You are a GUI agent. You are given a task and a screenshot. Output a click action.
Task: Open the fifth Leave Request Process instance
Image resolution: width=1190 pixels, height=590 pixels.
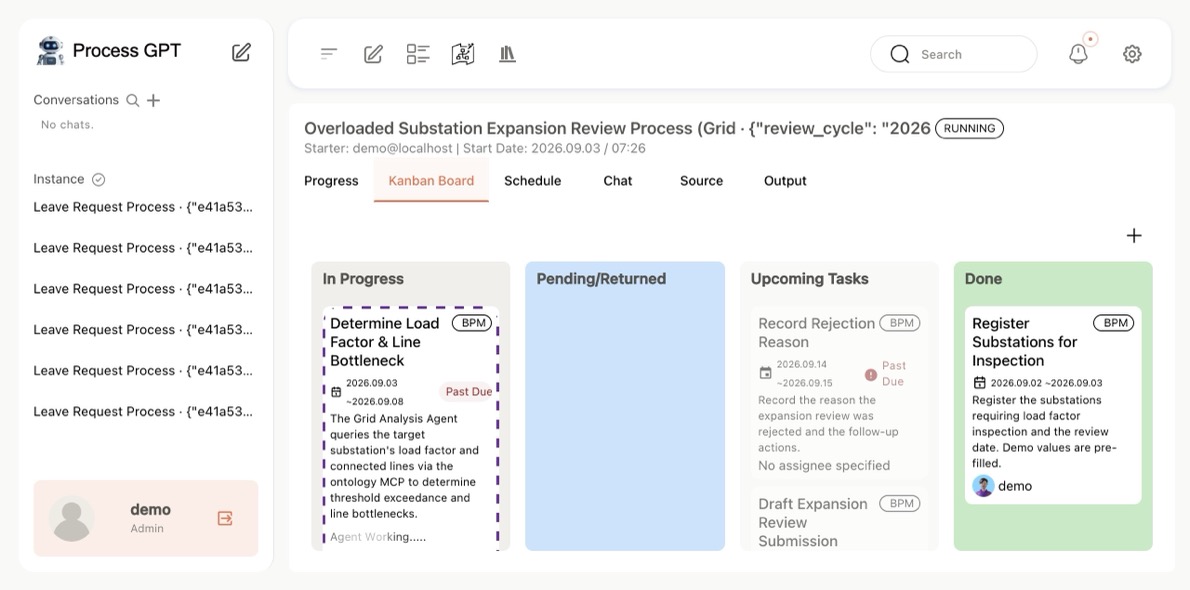[143, 371]
